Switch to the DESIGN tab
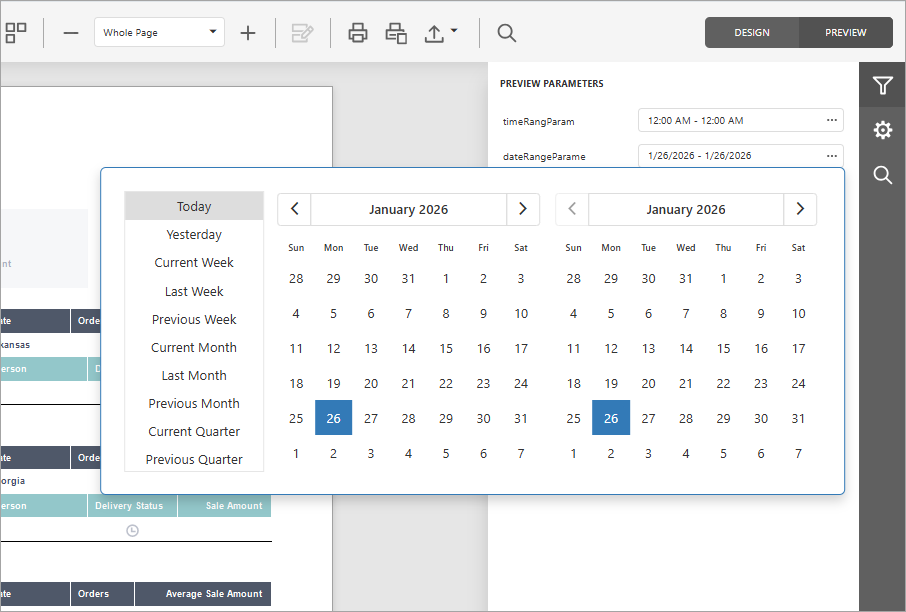The image size is (906, 612). point(752,32)
